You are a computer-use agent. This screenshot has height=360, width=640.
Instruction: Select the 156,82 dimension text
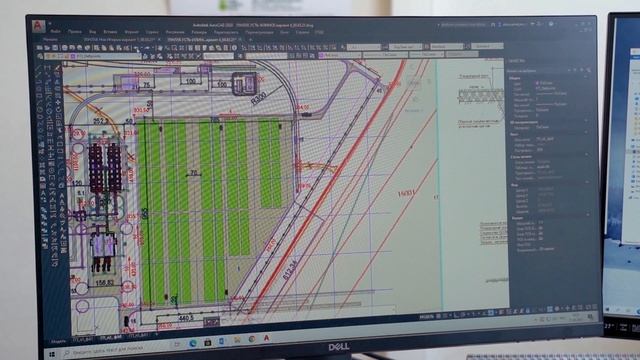click(104, 282)
